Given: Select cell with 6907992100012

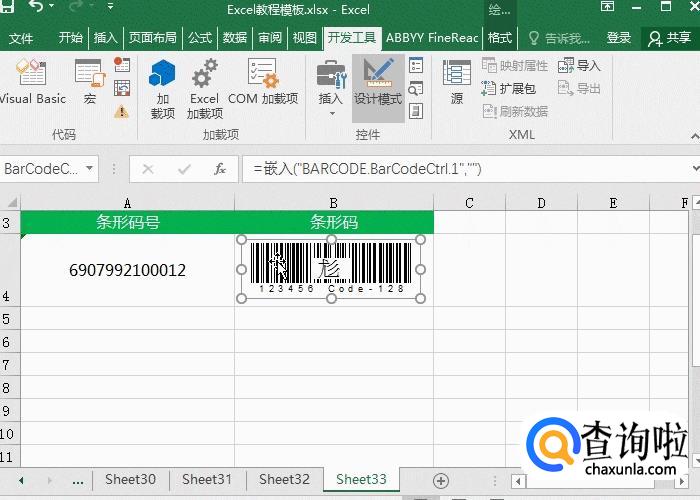Looking at the screenshot, I should (x=127, y=270).
